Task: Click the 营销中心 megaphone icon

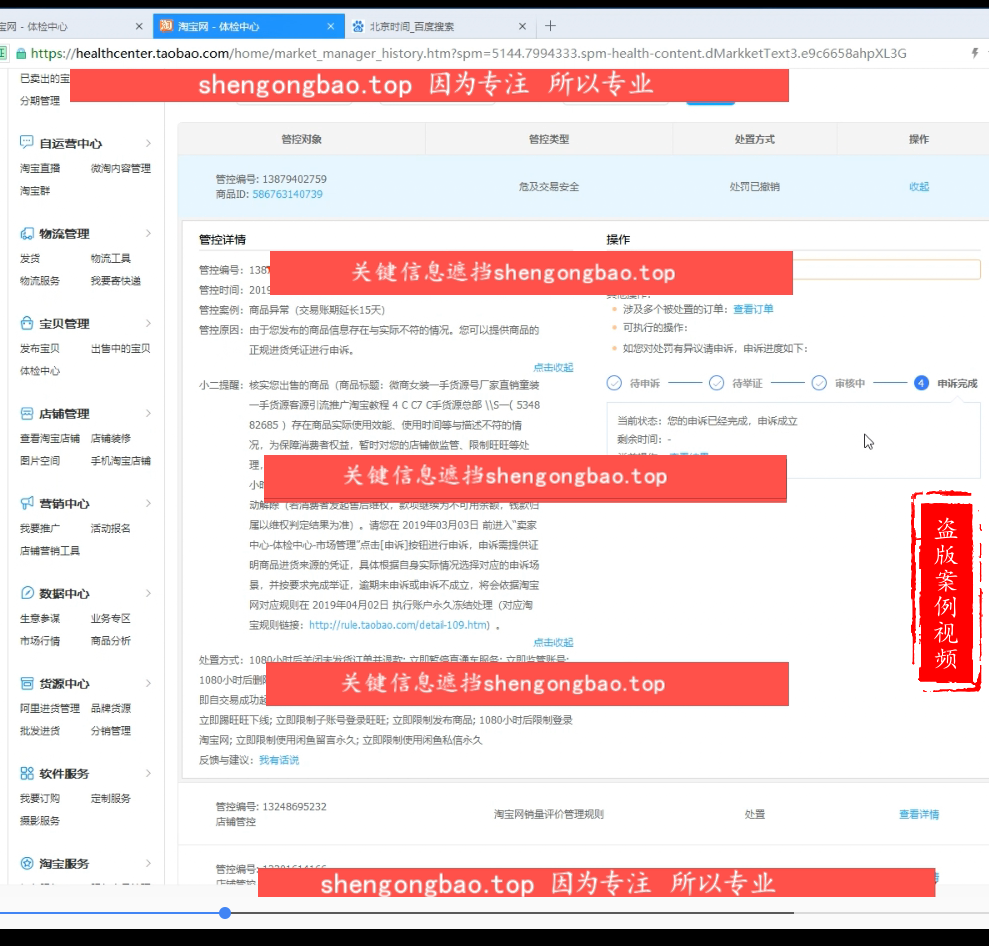Action: pos(26,503)
